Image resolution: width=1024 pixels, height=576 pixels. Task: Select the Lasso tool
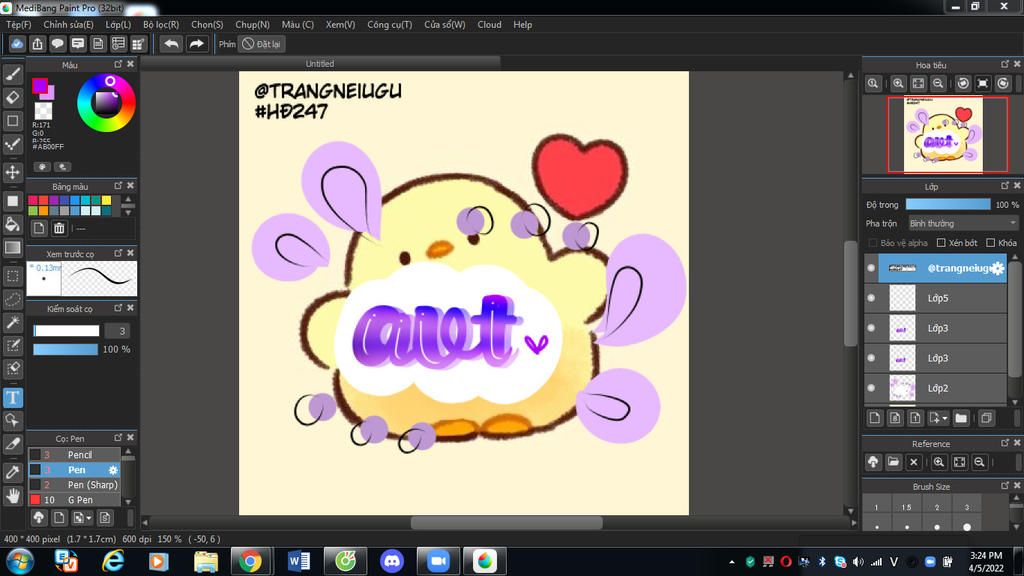(12, 299)
